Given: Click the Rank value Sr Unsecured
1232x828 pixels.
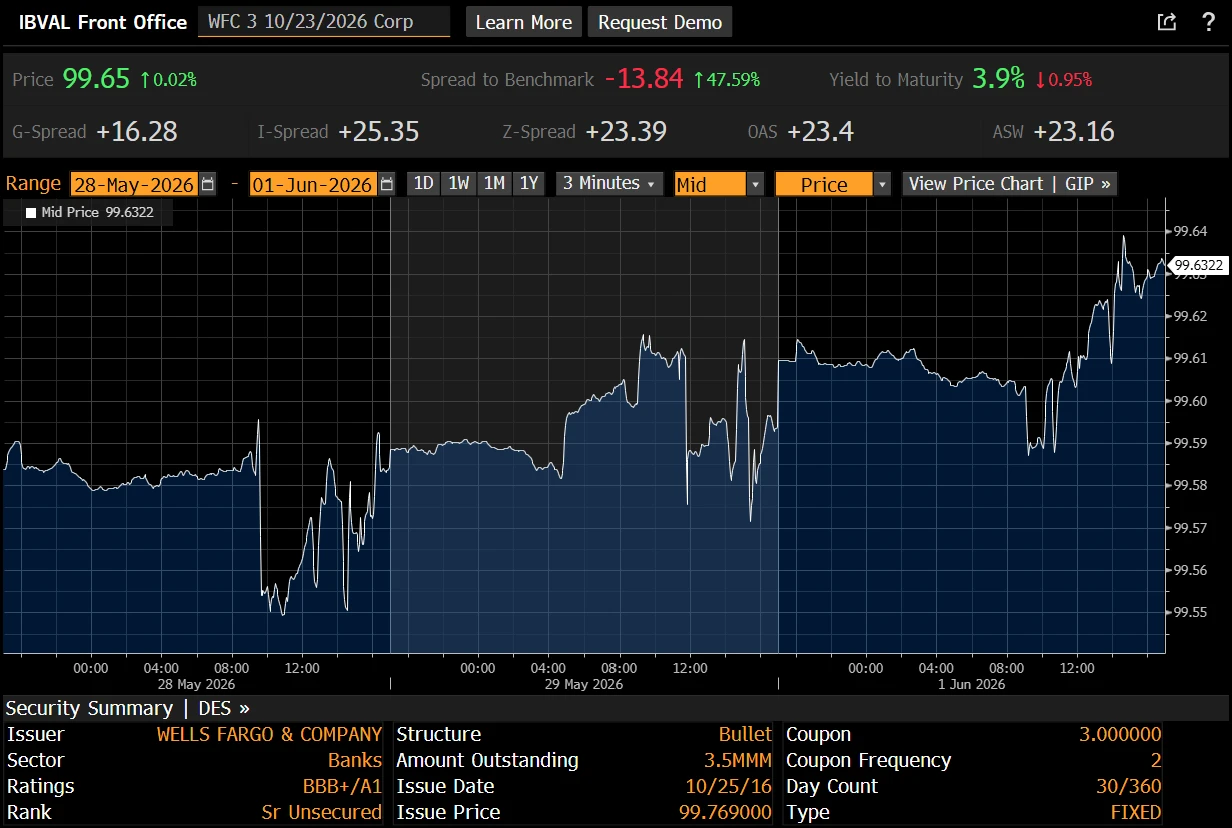Looking at the screenshot, I should coord(322,812).
